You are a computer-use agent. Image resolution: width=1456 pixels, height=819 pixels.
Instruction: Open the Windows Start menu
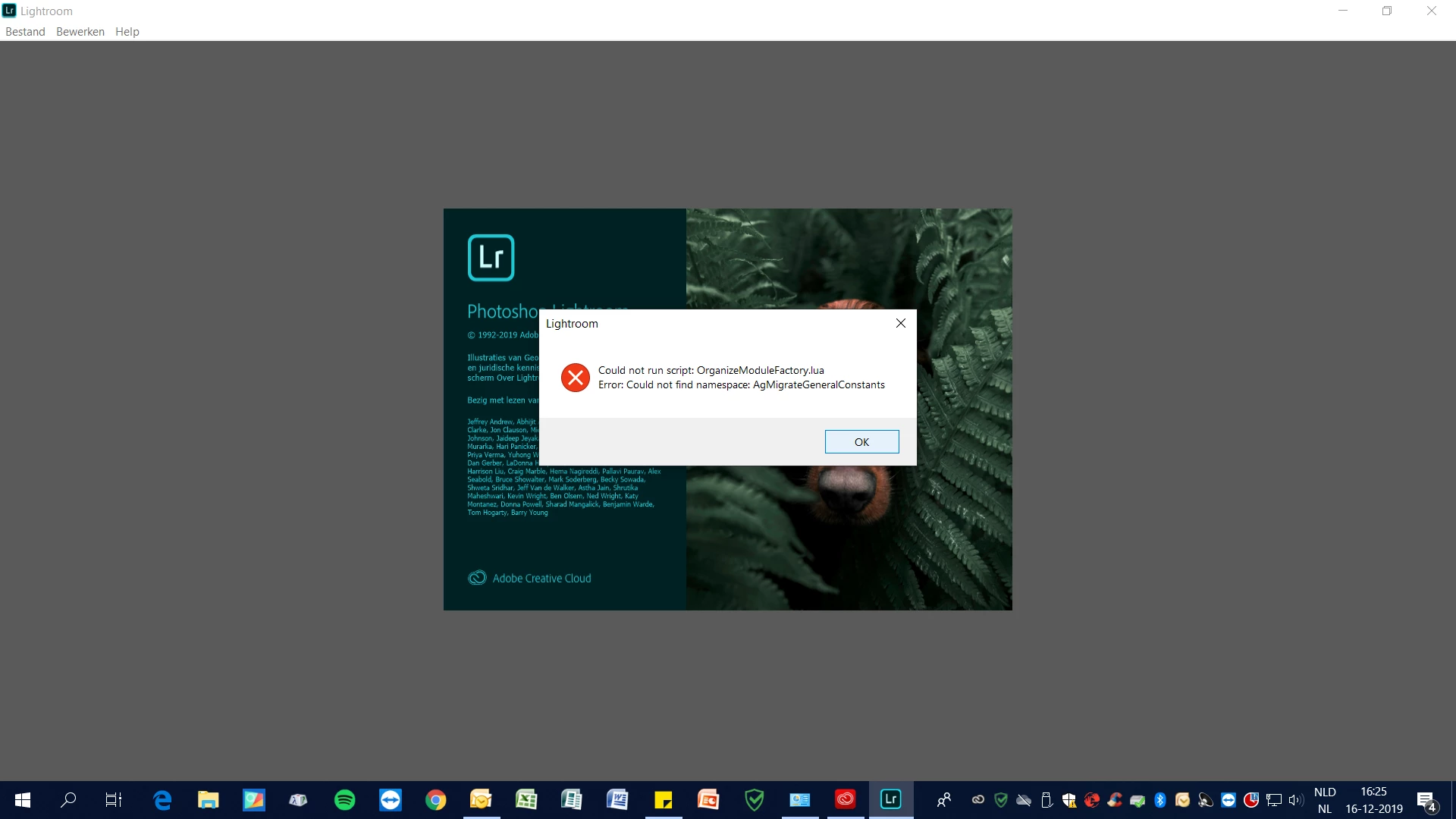(x=23, y=800)
